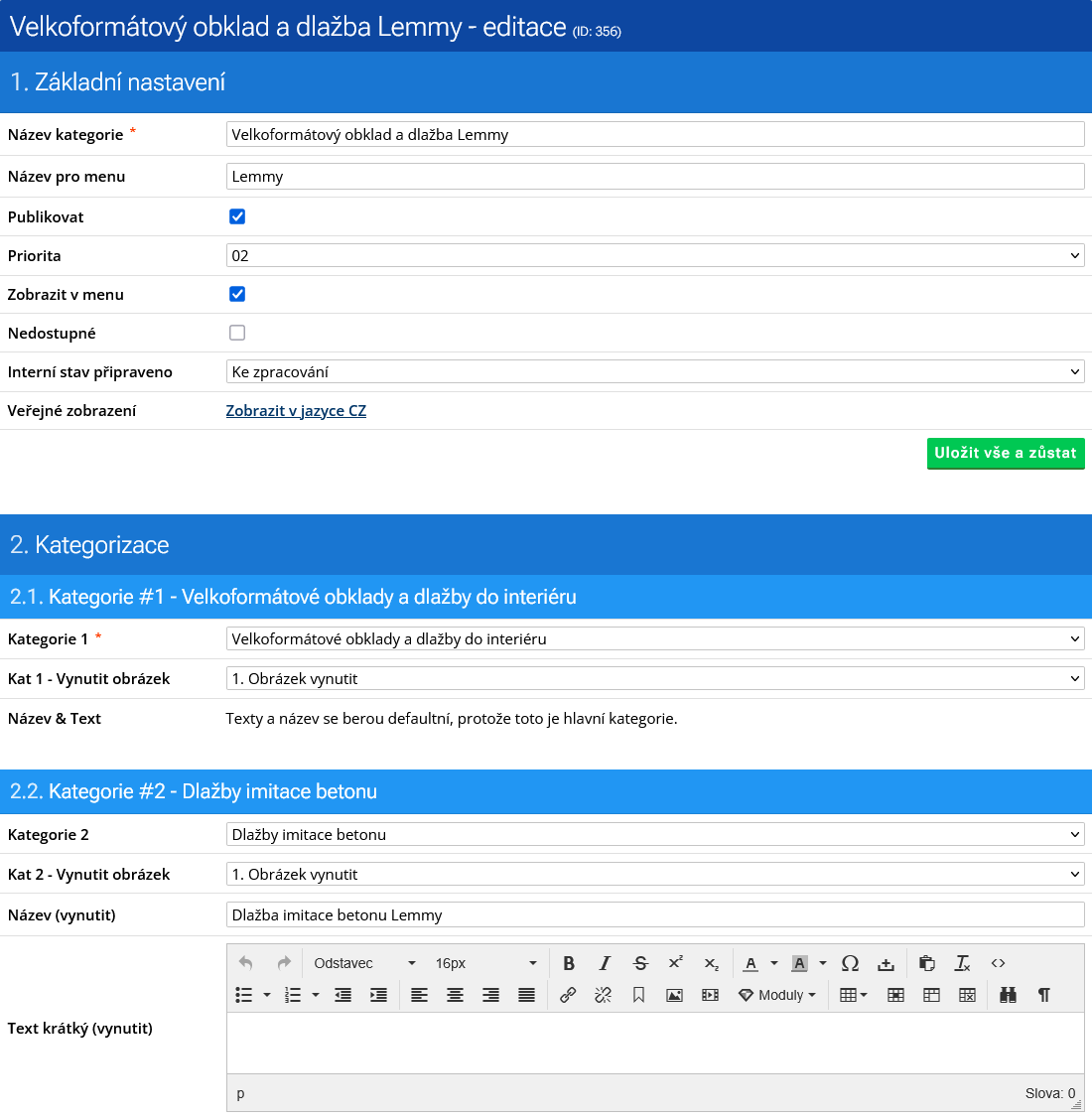Click the paste as text clipboard icon

(x=927, y=963)
